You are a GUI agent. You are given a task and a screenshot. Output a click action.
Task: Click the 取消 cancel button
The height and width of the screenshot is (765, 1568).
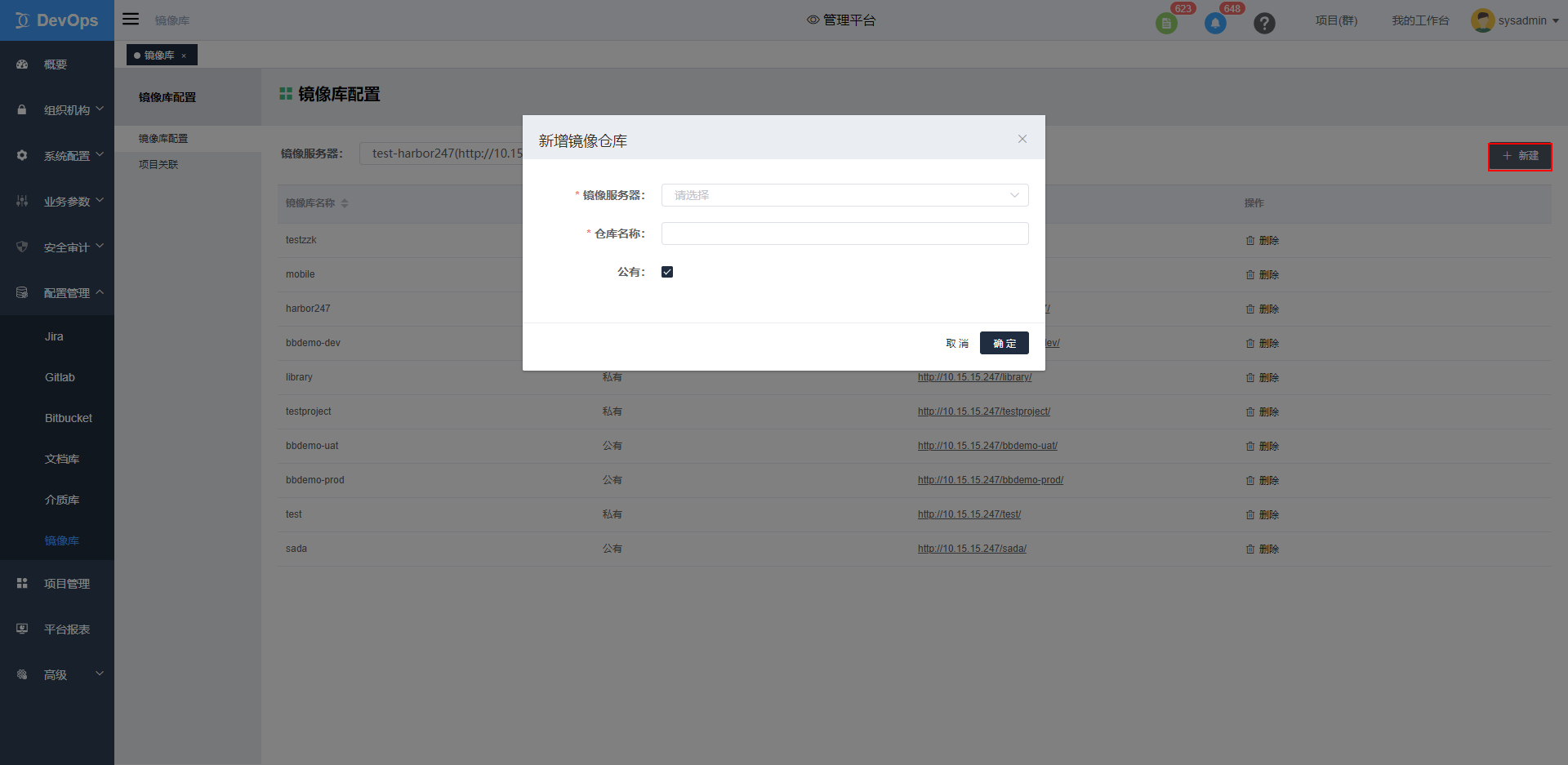(x=957, y=343)
